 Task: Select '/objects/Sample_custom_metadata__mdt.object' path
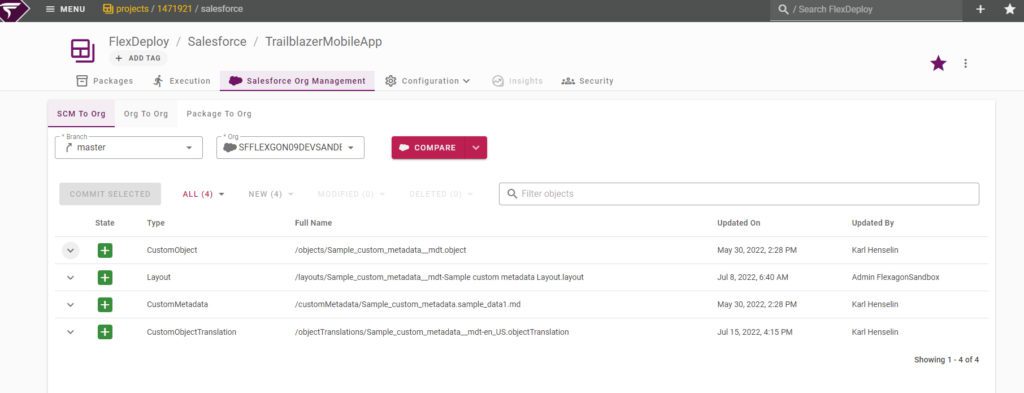(x=380, y=250)
